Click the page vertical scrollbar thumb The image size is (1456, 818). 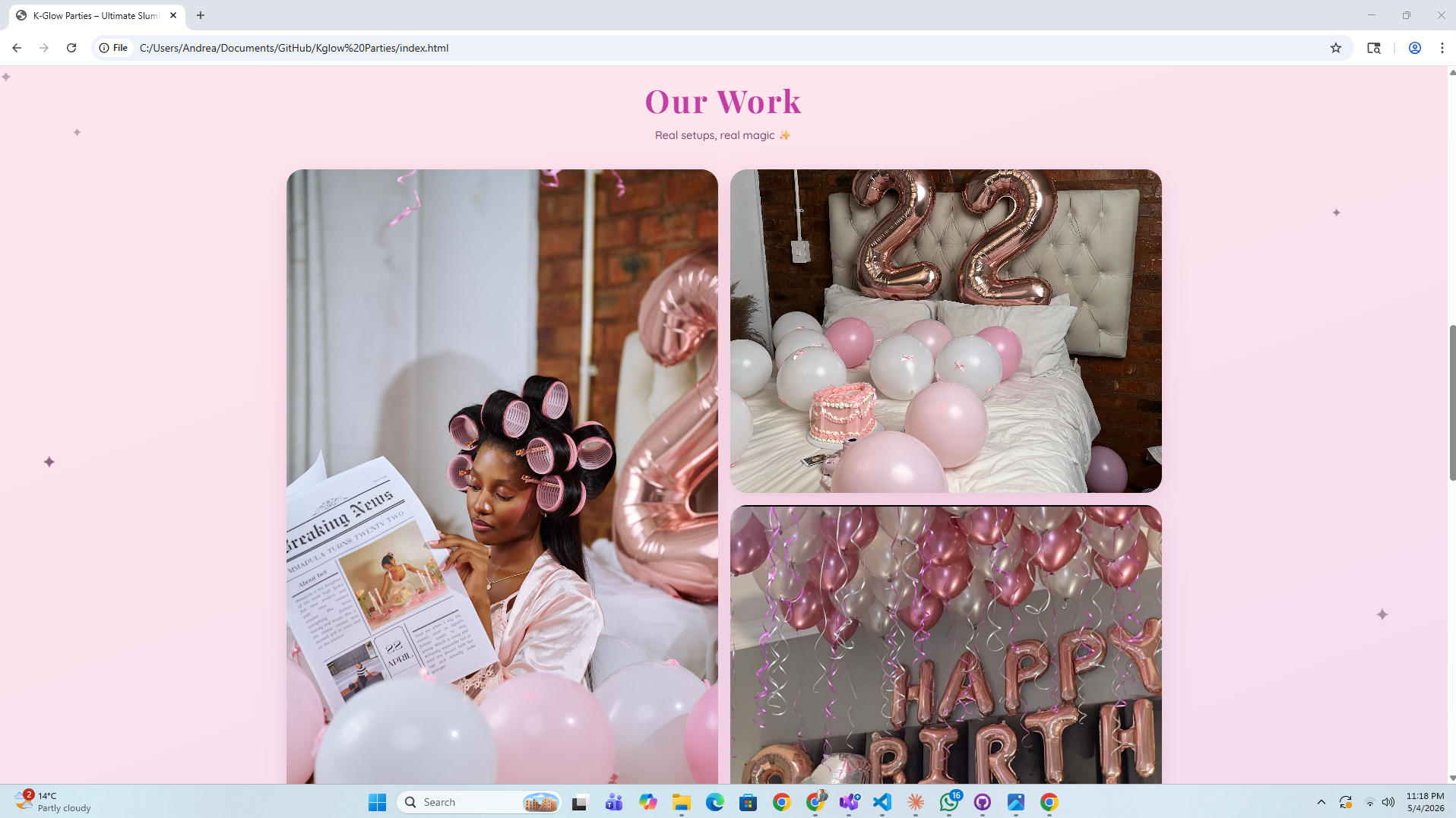1452,403
